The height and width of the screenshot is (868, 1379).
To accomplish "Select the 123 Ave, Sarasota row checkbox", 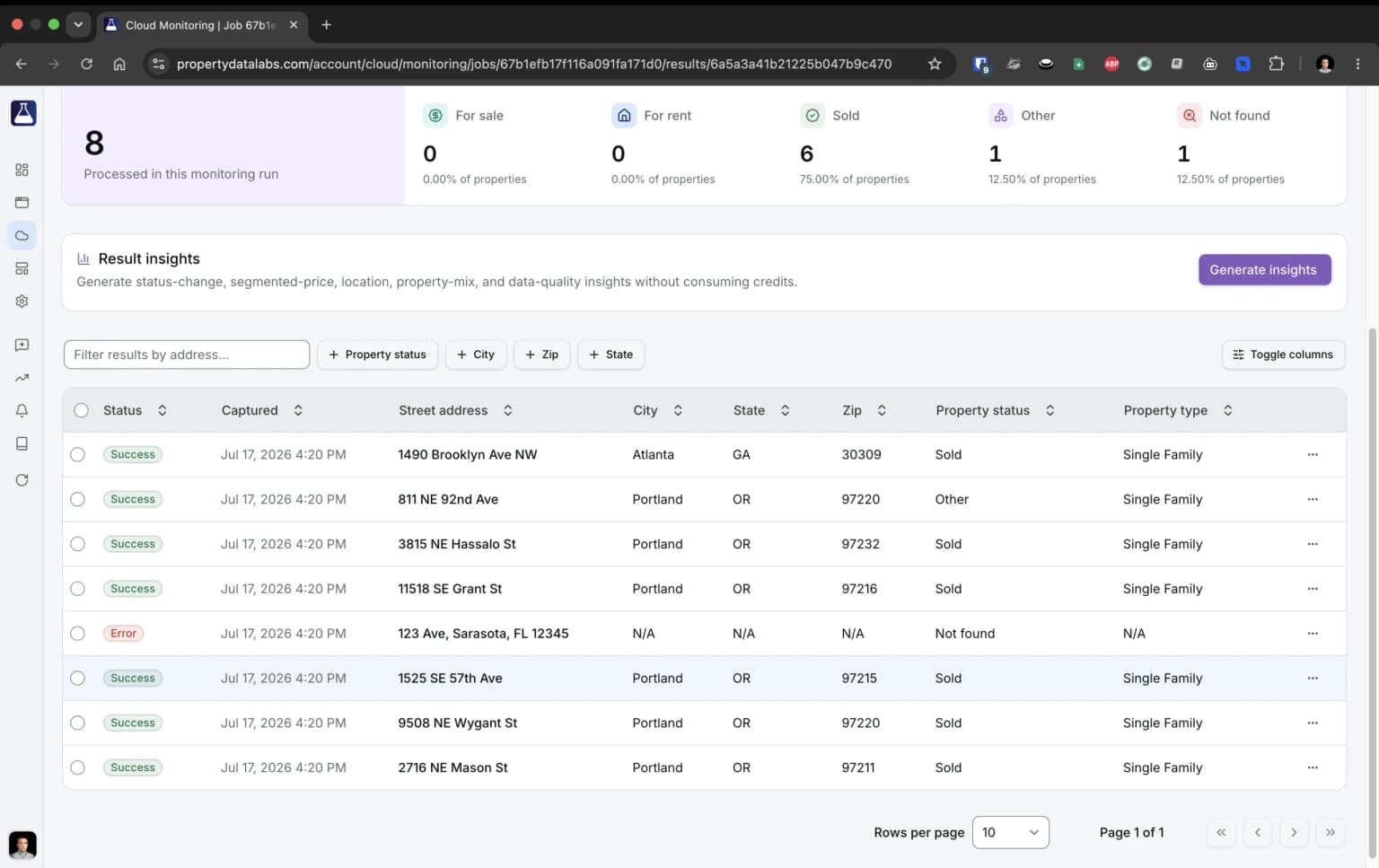I will point(78,633).
